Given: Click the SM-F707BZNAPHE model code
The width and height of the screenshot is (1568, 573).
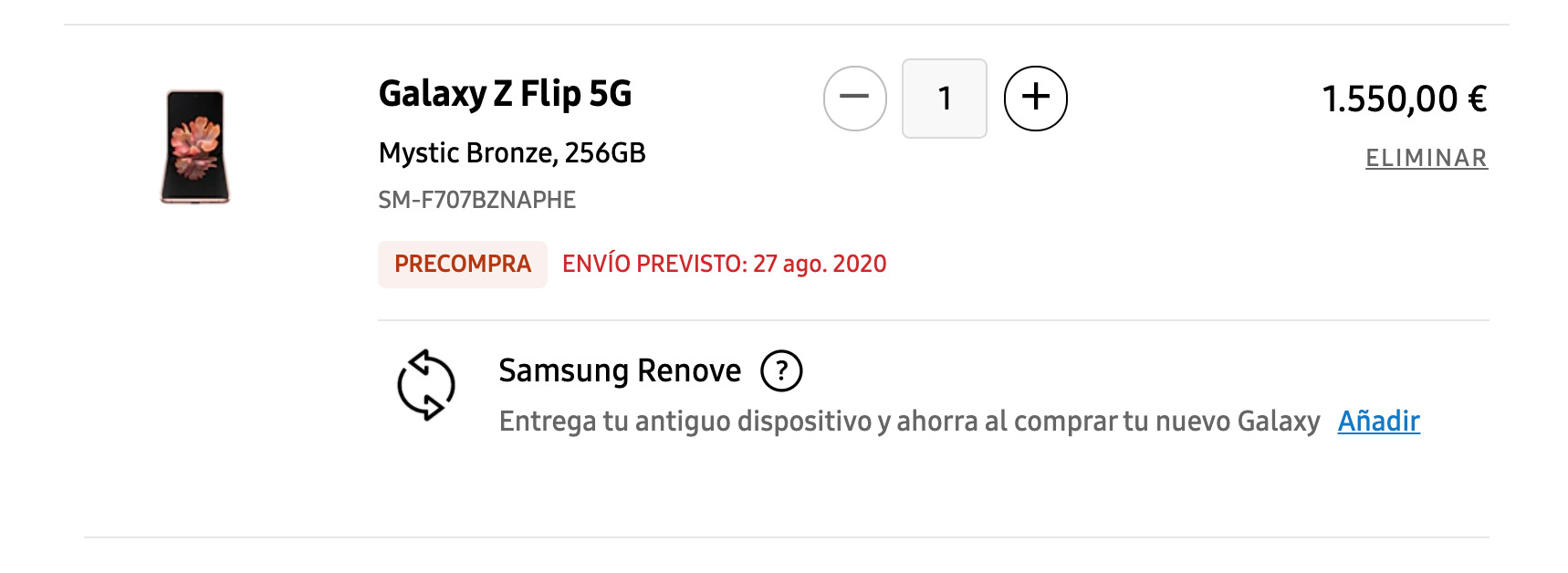Looking at the screenshot, I should click(477, 200).
